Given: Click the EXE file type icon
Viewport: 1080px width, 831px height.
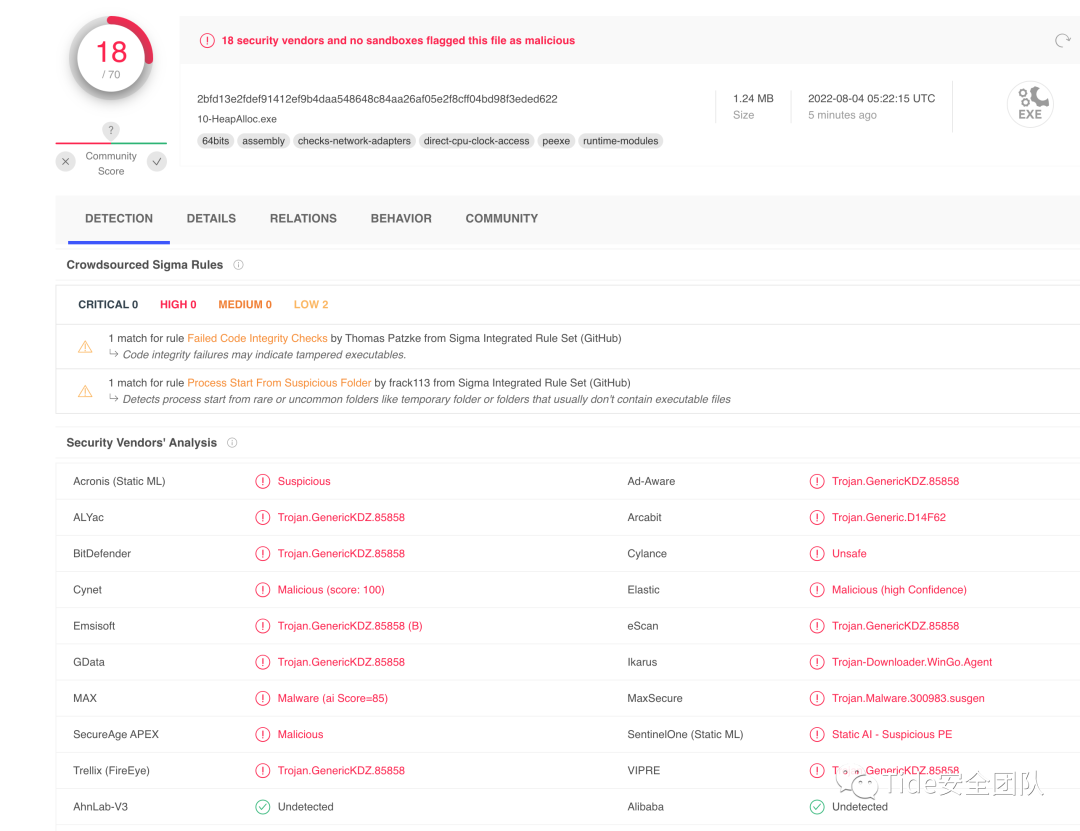Looking at the screenshot, I should coord(1030,104).
